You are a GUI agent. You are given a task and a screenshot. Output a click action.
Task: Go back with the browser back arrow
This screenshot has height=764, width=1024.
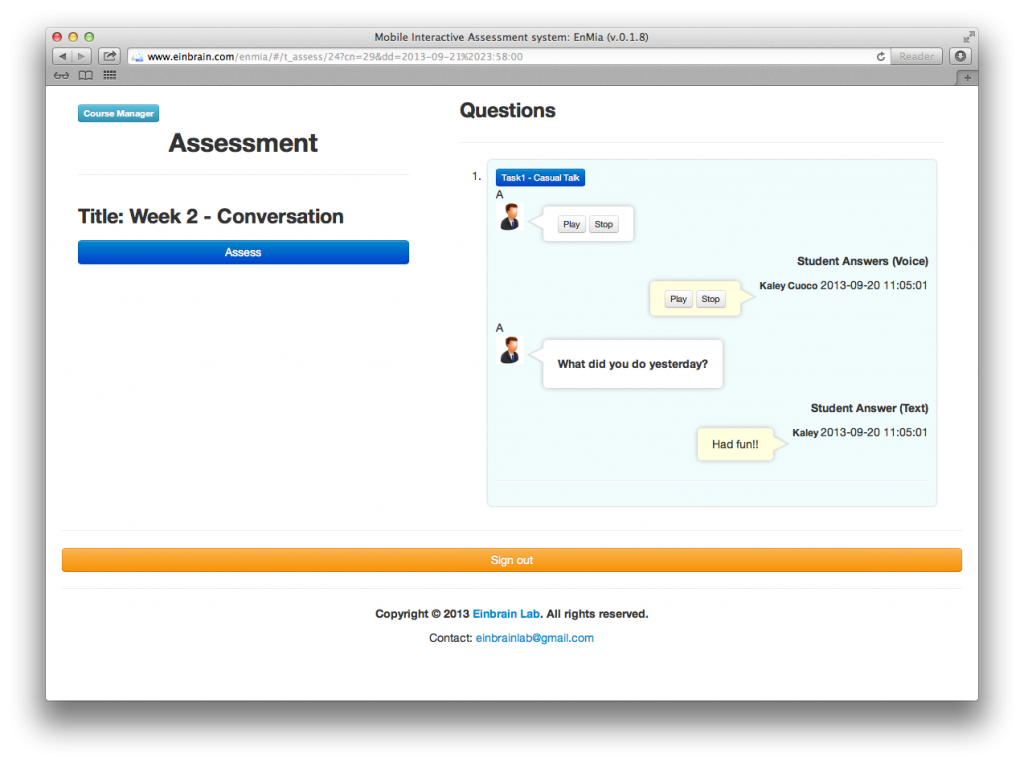62,56
